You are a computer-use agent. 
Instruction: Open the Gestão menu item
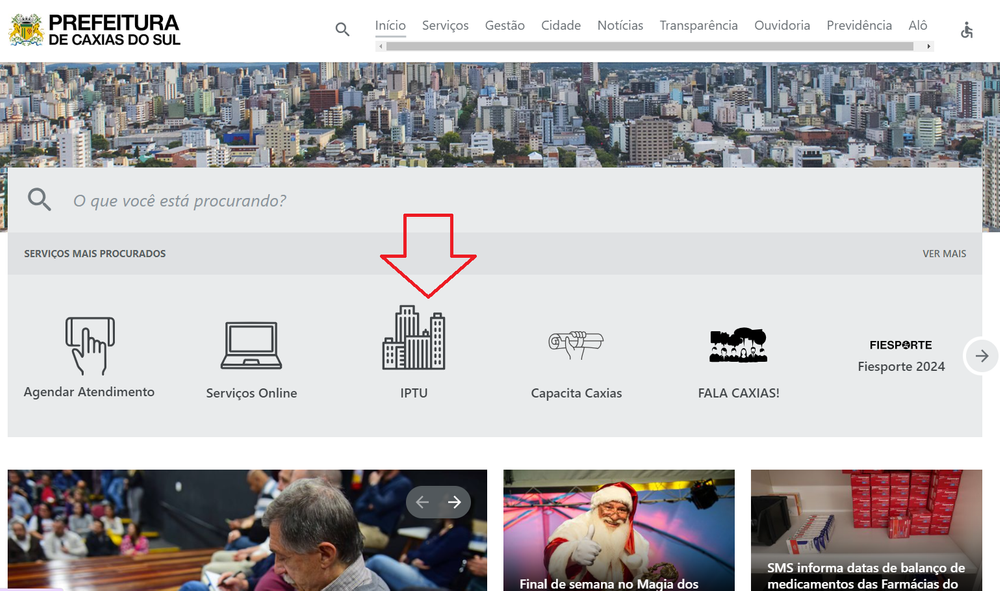(x=504, y=26)
